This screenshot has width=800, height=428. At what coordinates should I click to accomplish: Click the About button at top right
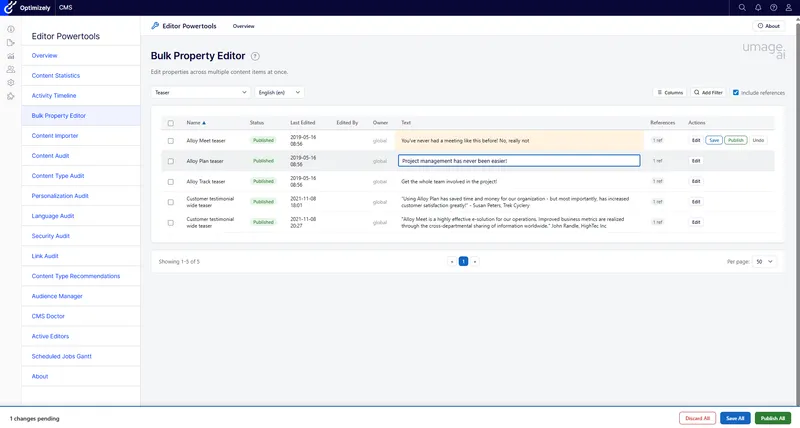point(768,26)
